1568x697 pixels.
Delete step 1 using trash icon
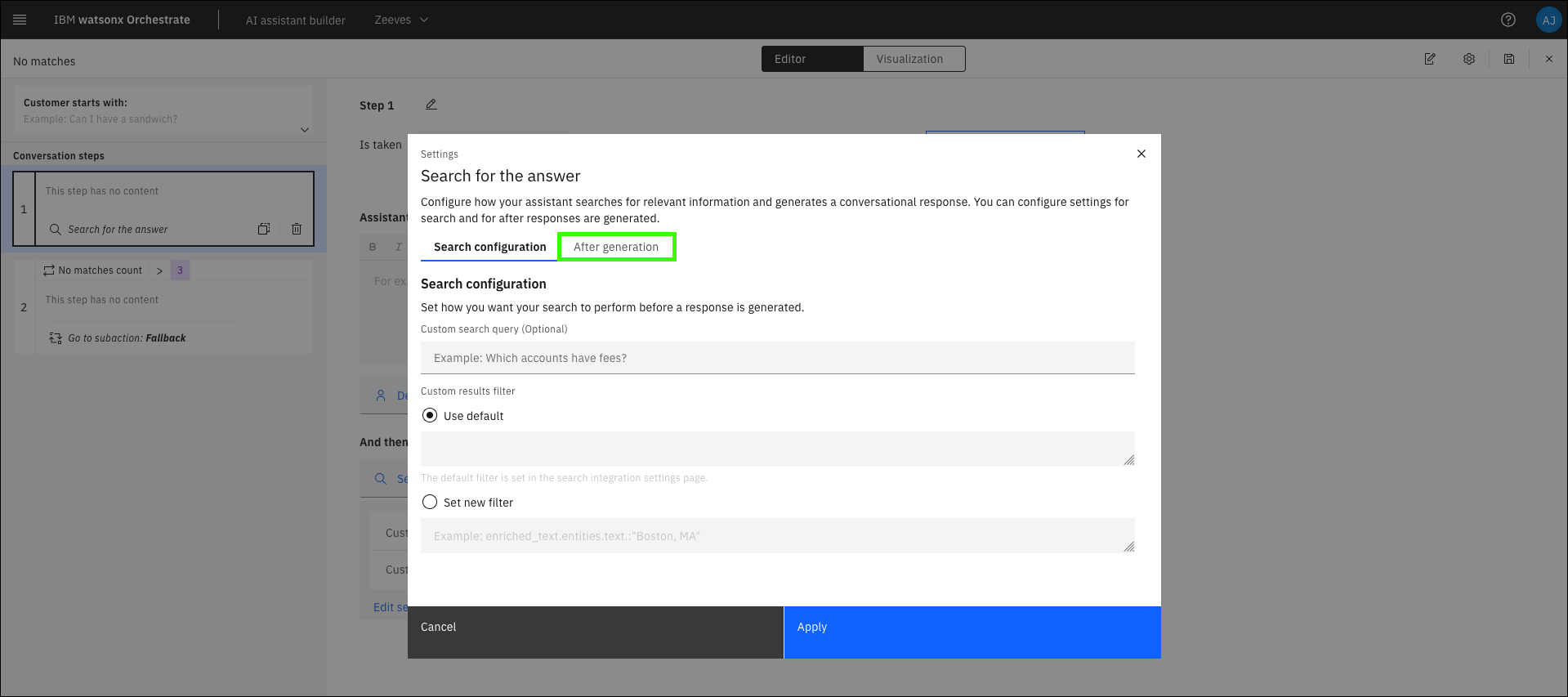[297, 230]
